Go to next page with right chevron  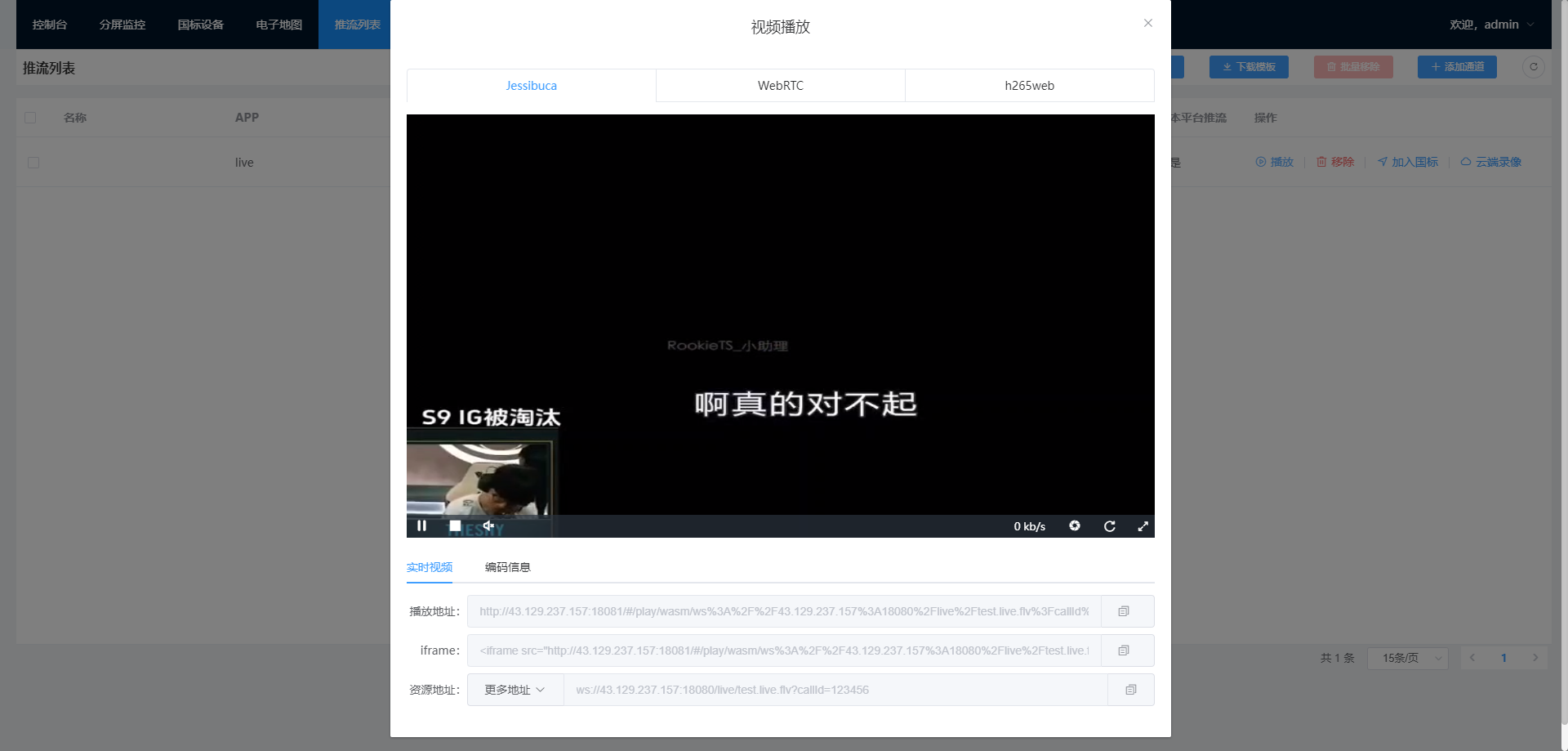click(x=1535, y=658)
